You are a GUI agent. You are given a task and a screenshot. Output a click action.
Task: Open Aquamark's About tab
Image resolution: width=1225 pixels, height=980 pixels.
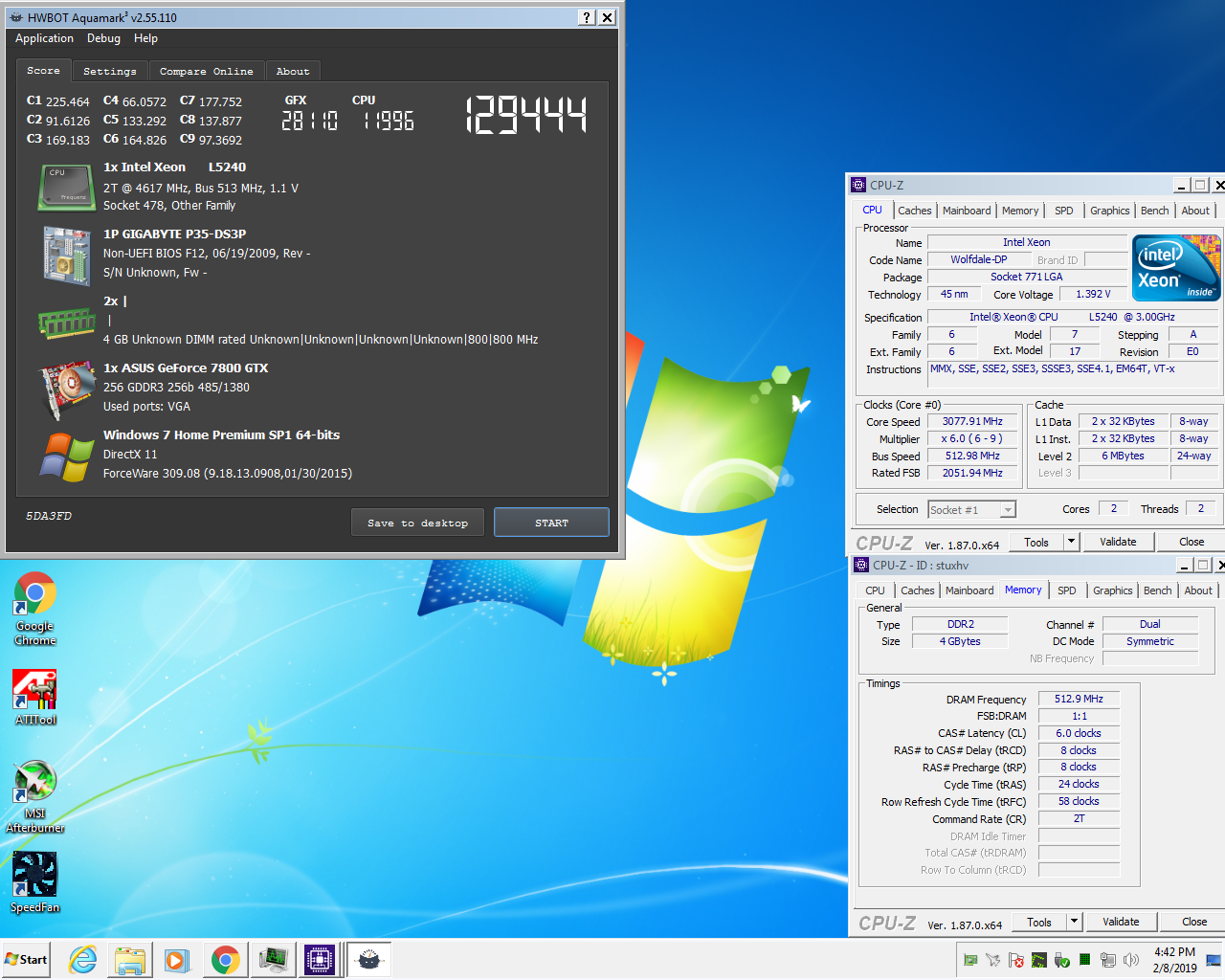293,71
